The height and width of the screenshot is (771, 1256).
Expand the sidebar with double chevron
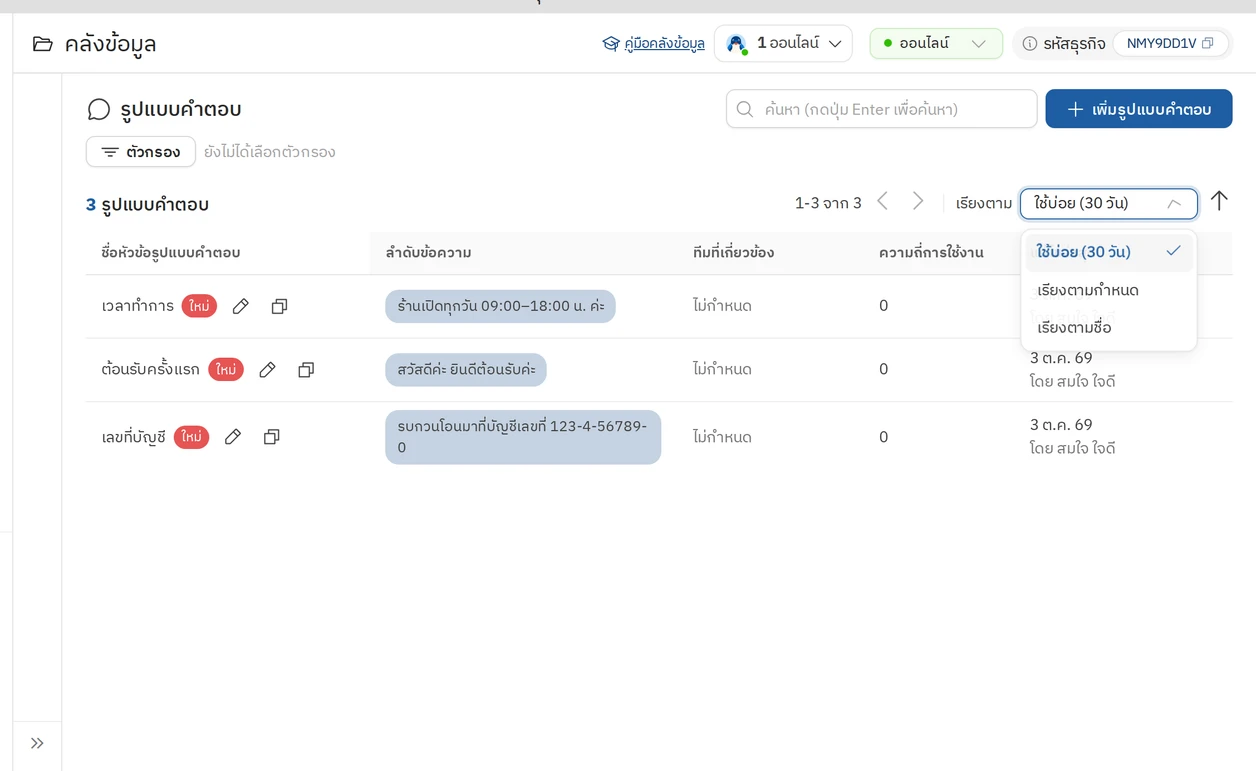click(37, 743)
